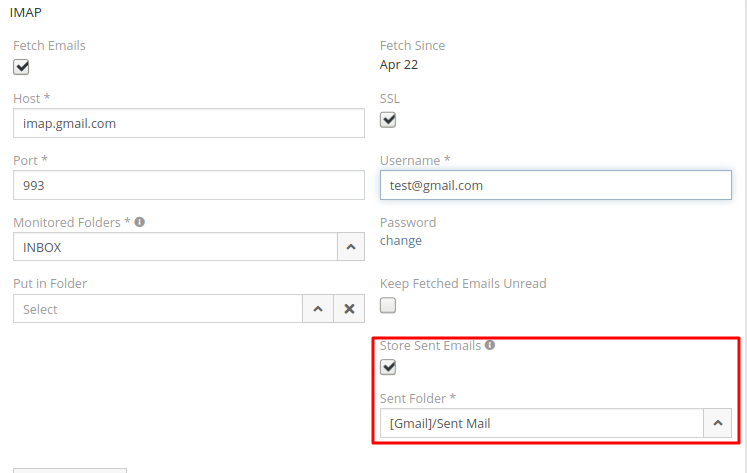Open the Put in Folder dropdown arrow
The height and width of the screenshot is (473, 747).
click(x=318, y=309)
